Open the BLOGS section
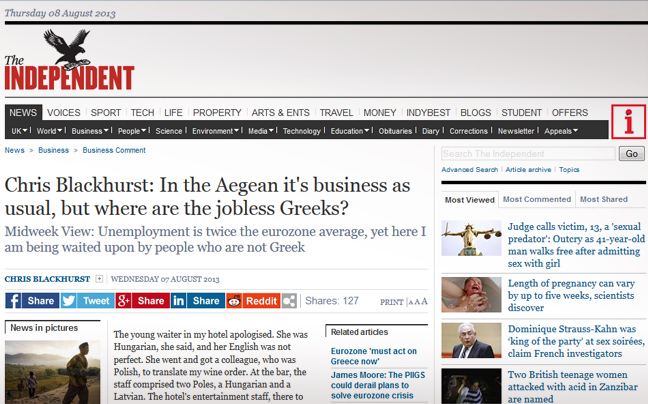The height and width of the screenshot is (404, 648). pos(476,113)
